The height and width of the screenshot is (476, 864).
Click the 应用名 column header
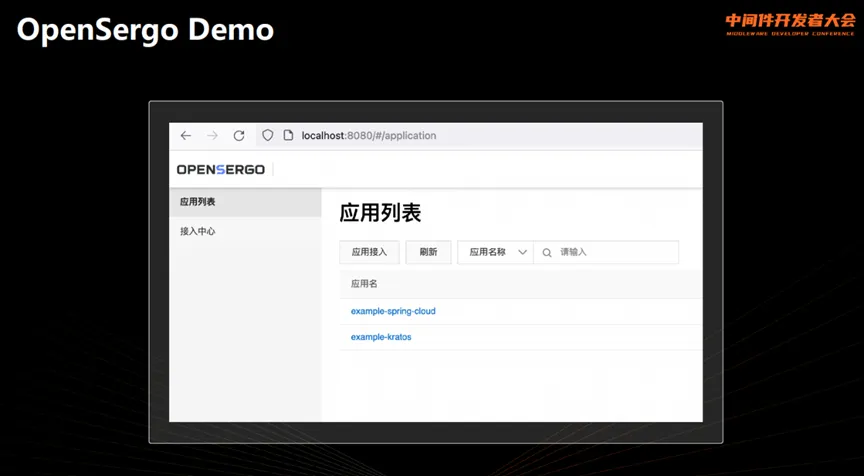click(364, 284)
